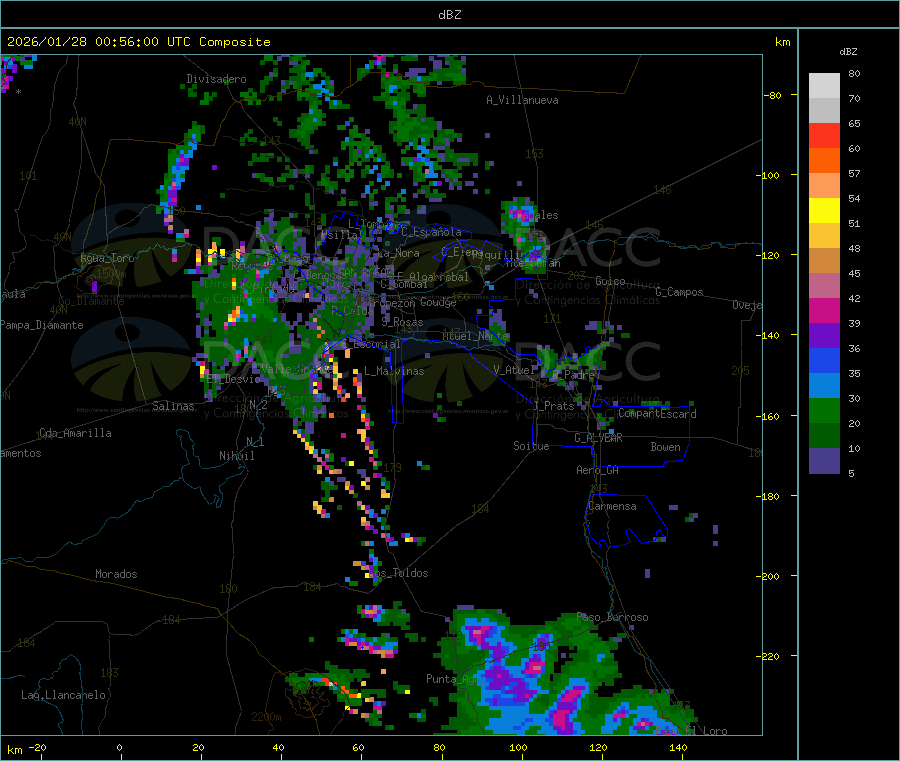Viewport: 900px width, 761px height.
Task: Click the 'Escorial' map label
Action: click(377, 344)
